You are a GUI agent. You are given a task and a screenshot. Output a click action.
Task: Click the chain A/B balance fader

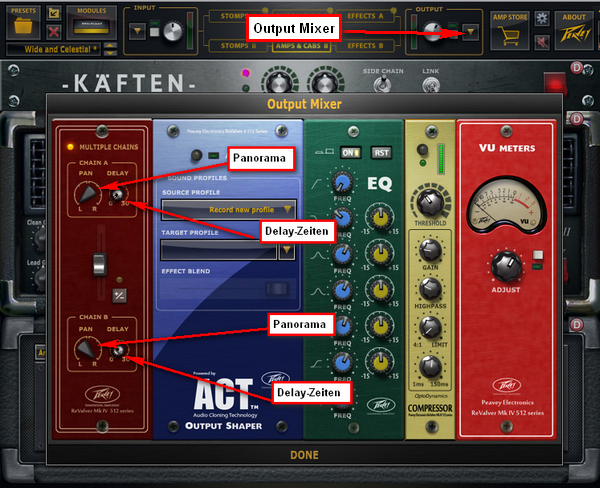pyautogui.click(x=99, y=264)
